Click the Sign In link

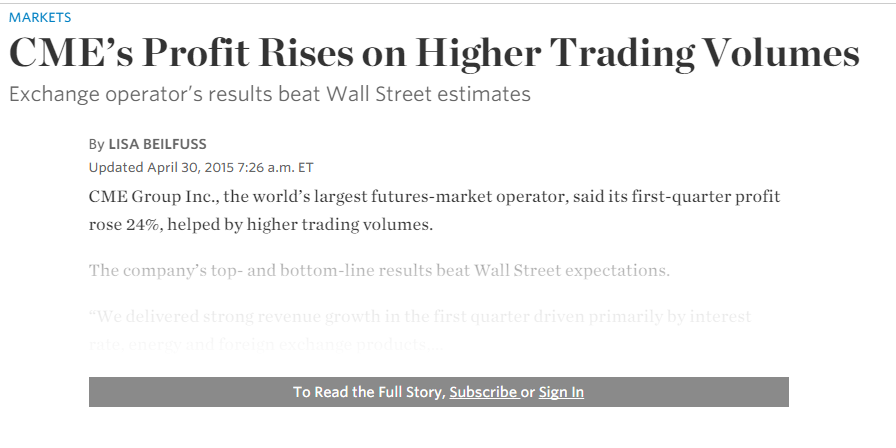(x=561, y=392)
